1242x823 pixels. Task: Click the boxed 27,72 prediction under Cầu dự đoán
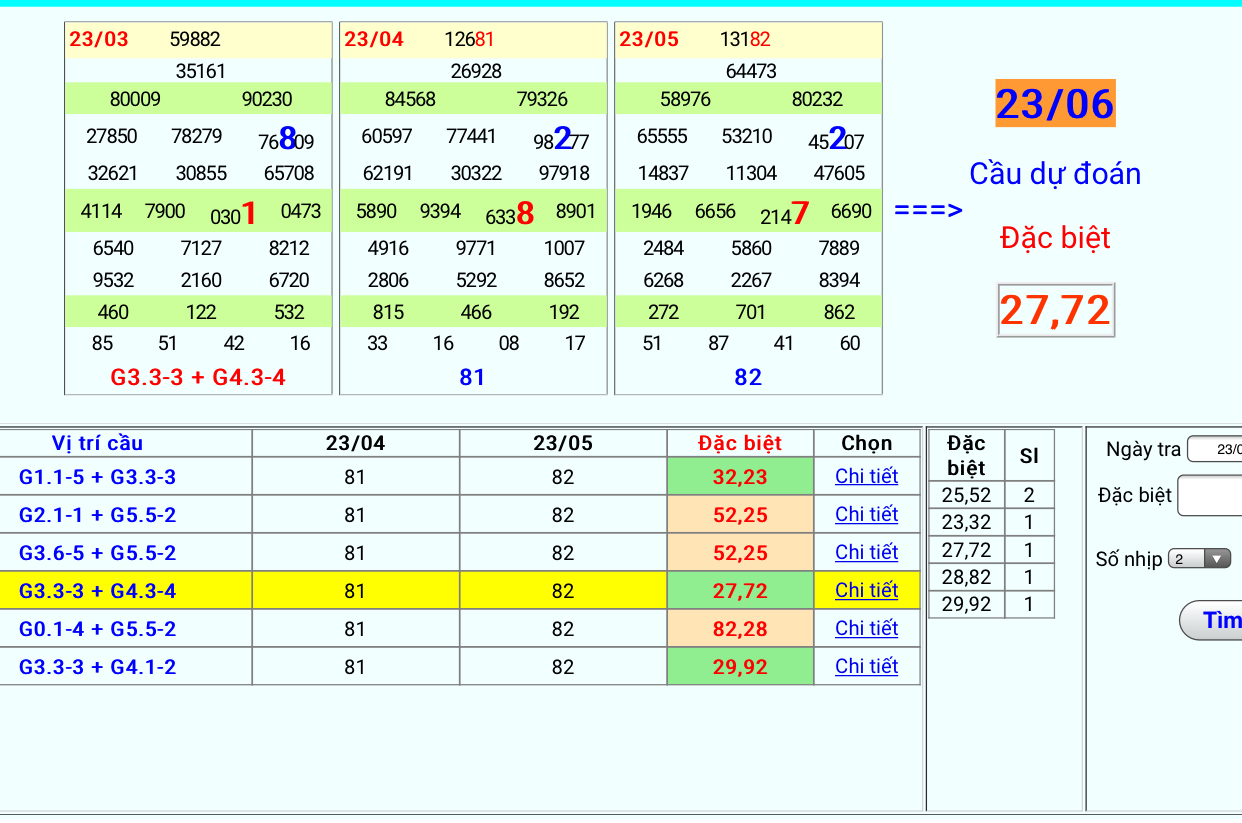click(1055, 311)
